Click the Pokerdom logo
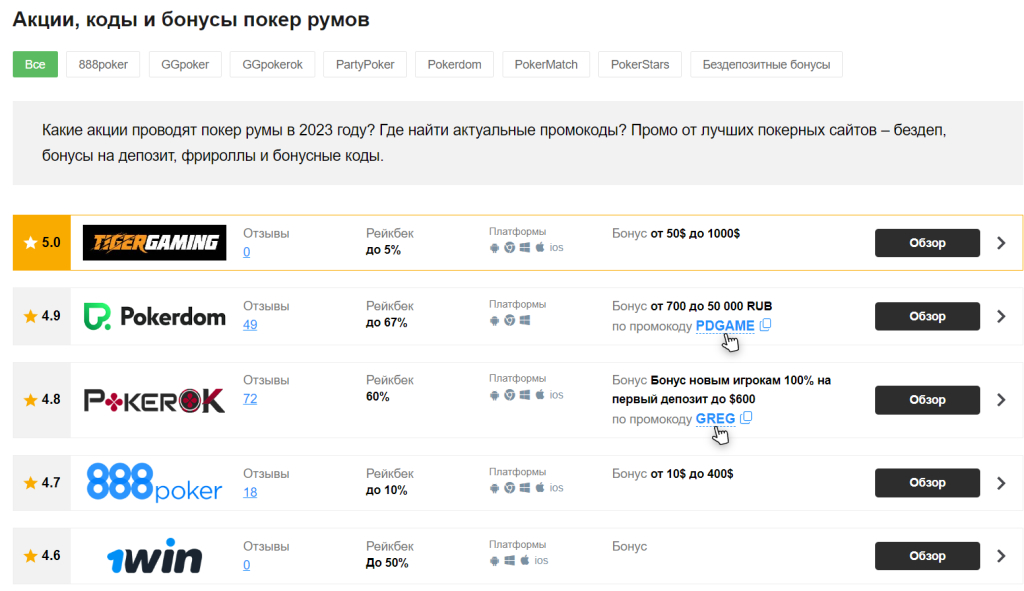 [x=155, y=317]
